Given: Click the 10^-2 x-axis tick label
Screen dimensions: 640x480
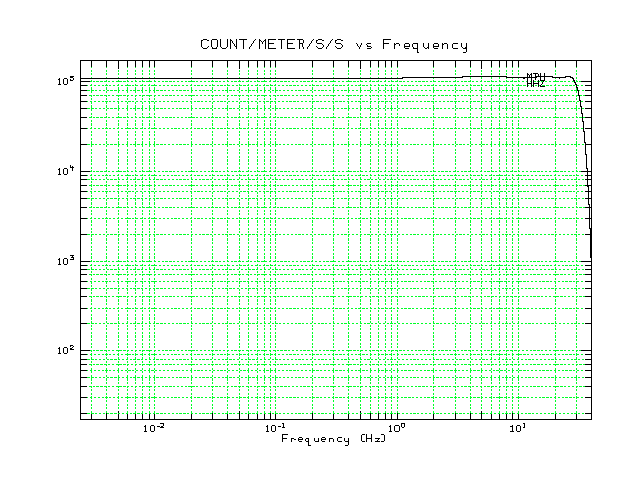Looking at the screenshot, I should pyautogui.click(x=154, y=428).
